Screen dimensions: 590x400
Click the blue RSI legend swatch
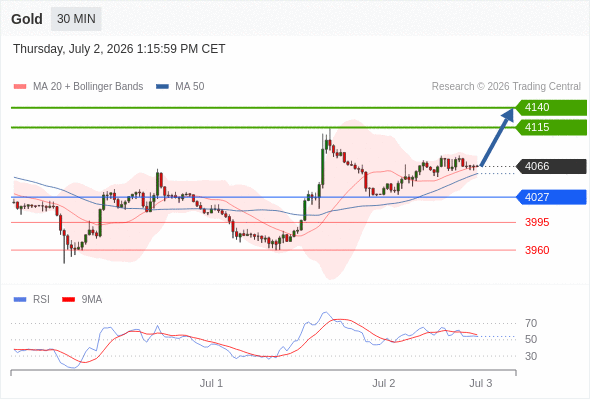pyautogui.click(x=20, y=300)
